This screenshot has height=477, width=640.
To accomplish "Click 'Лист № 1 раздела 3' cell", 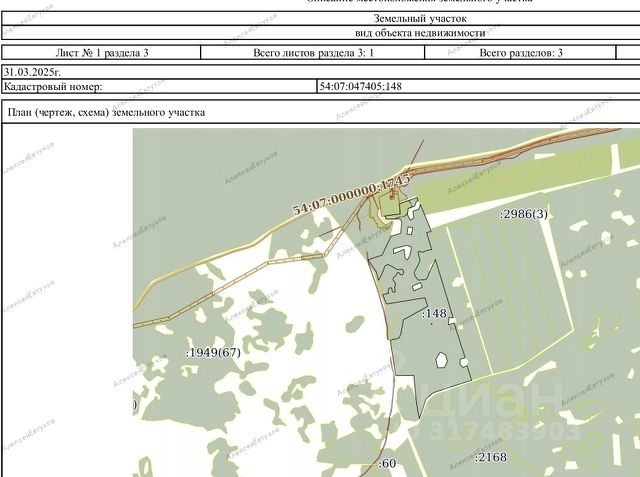I will [102, 53].
